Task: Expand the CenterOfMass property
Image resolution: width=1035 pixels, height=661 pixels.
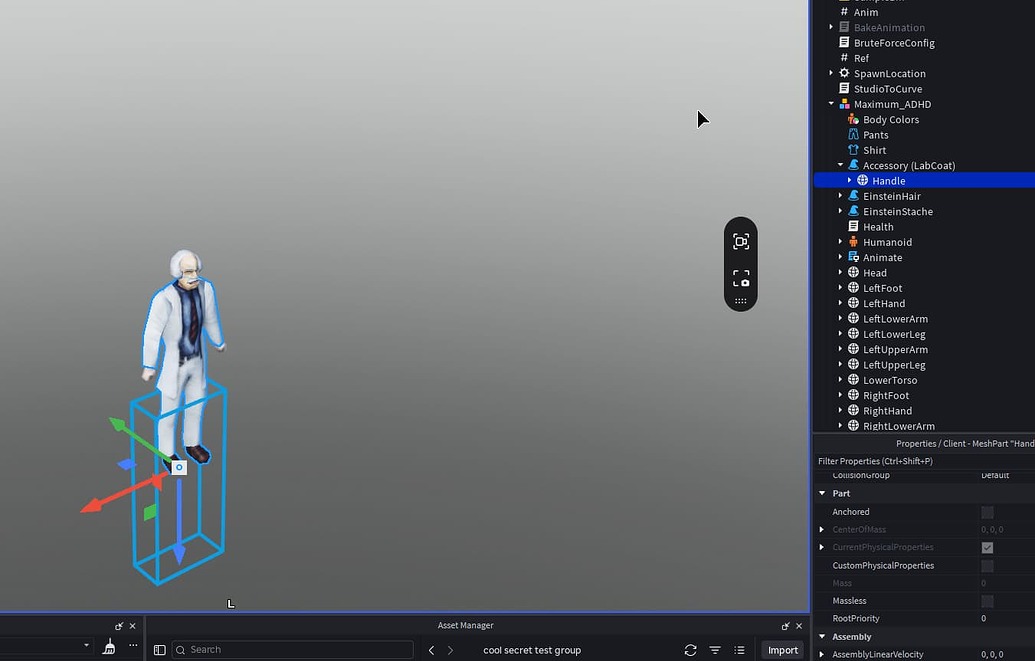Action: click(822, 530)
